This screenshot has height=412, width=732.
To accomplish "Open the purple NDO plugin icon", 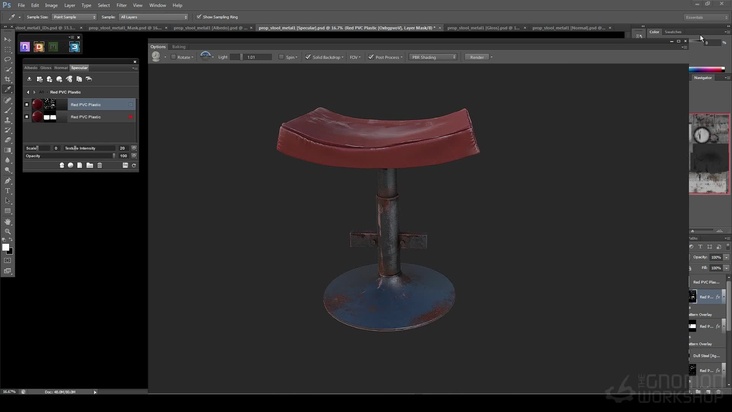I will (x=25, y=47).
